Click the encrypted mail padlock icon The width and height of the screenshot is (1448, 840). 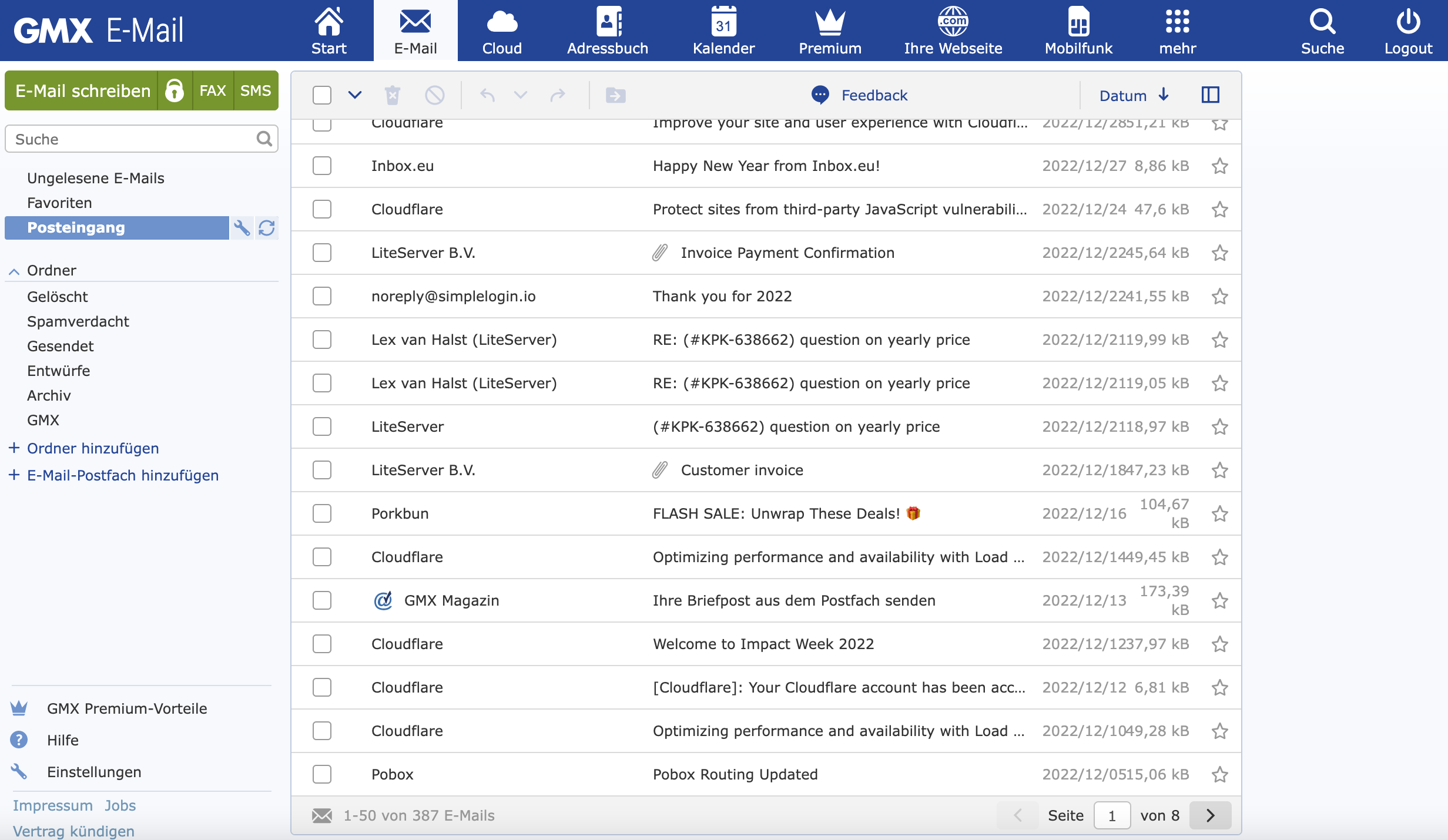(175, 90)
